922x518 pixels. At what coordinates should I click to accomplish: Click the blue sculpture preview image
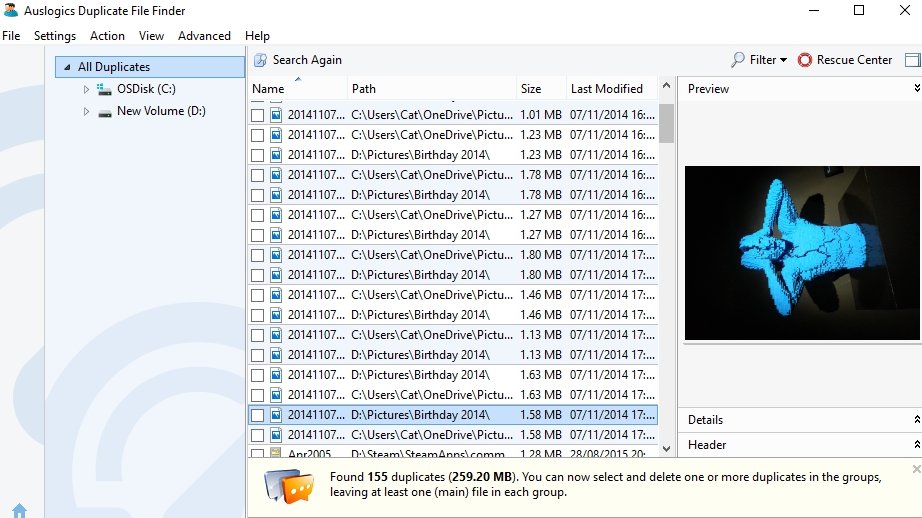(x=801, y=253)
